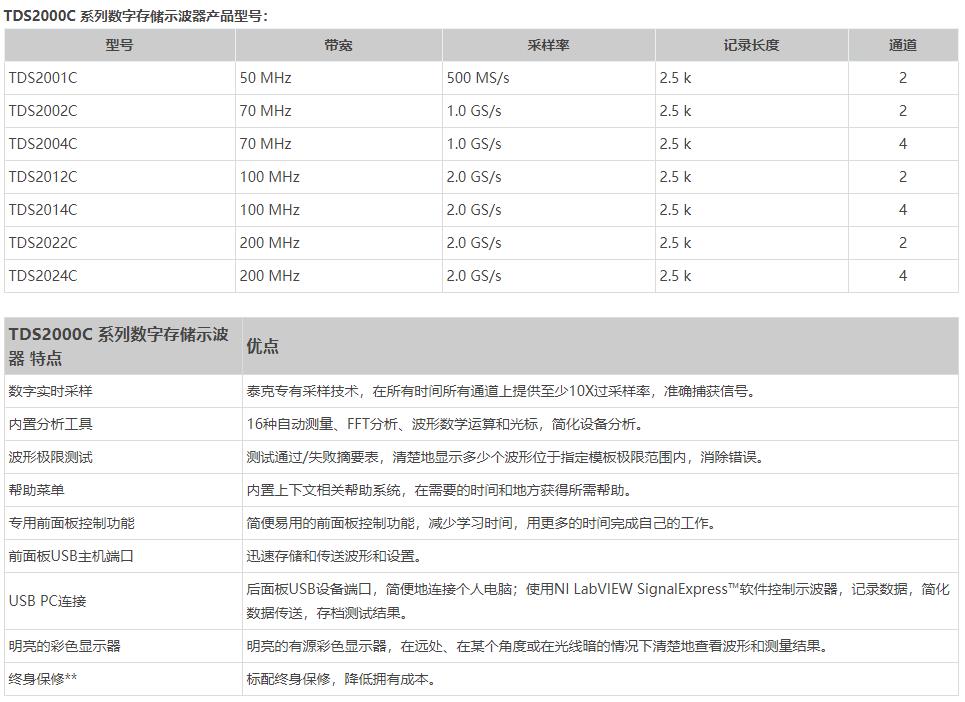This screenshot has height=702, width=965.
Task: Select the 数字实时采样 feature row
Action: click(x=50, y=391)
